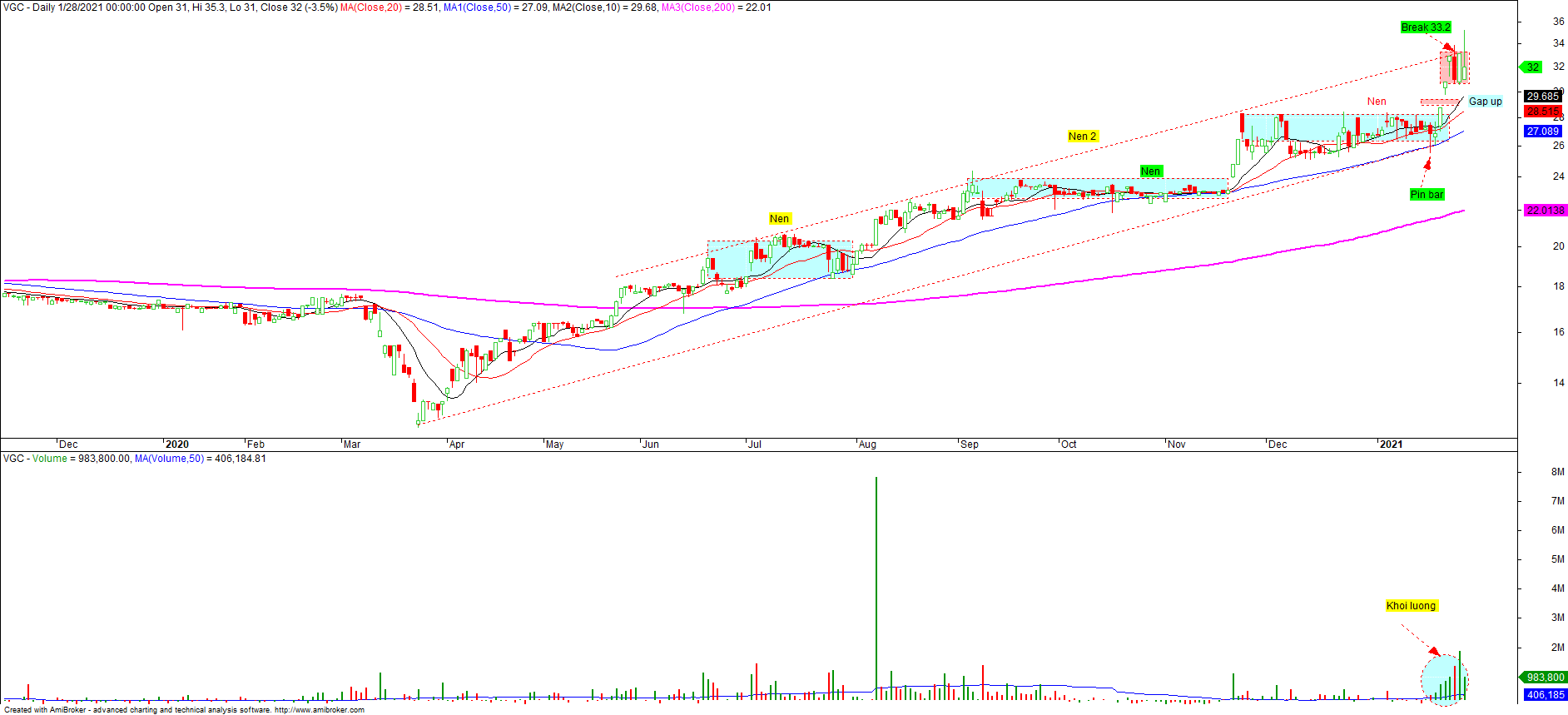Select the blue 27.089 MA value tag
Viewport: 1568px width, 715px height.
[x=1543, y=132]
